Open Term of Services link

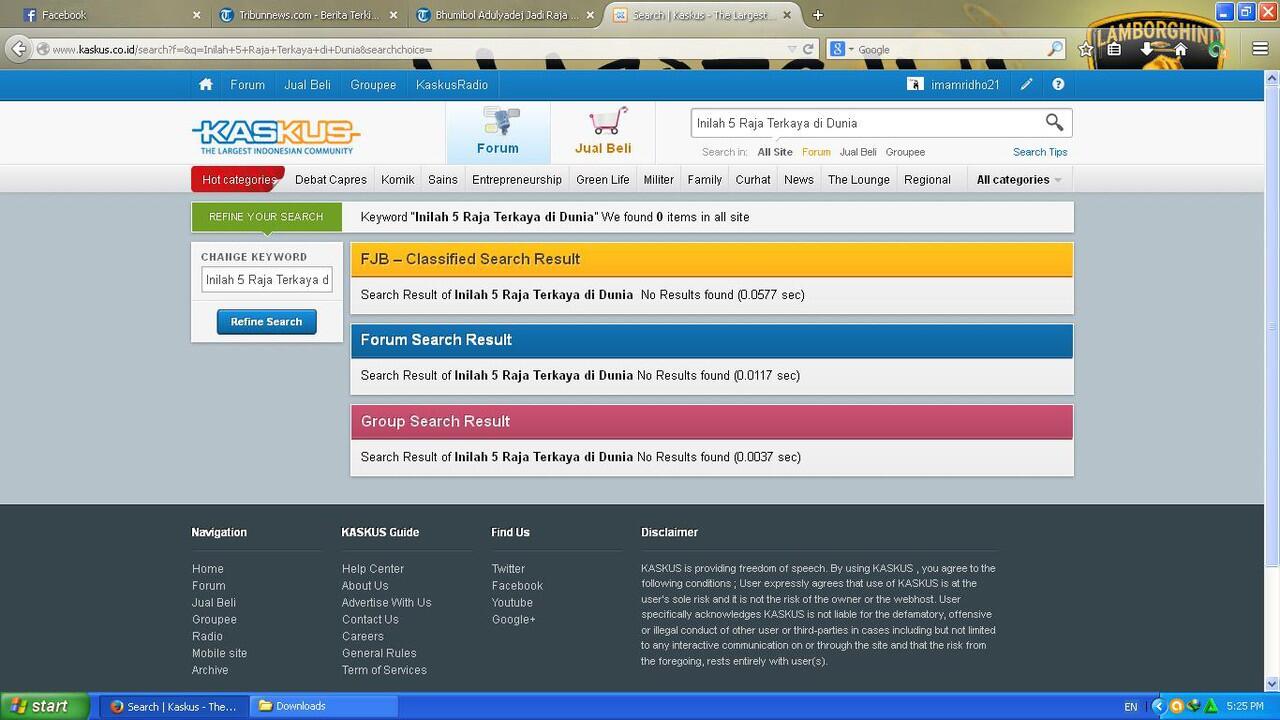coord(384,670)
